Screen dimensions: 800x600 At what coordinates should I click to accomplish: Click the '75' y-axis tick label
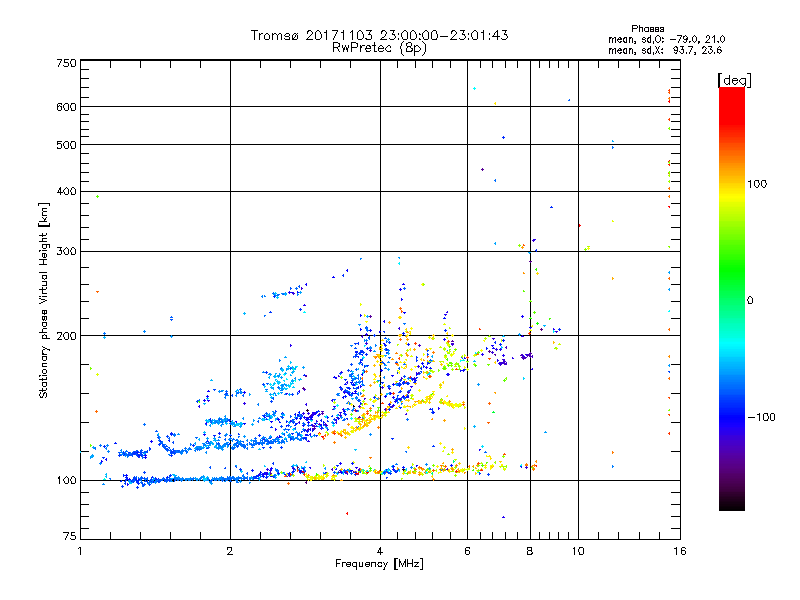[70, 536]
